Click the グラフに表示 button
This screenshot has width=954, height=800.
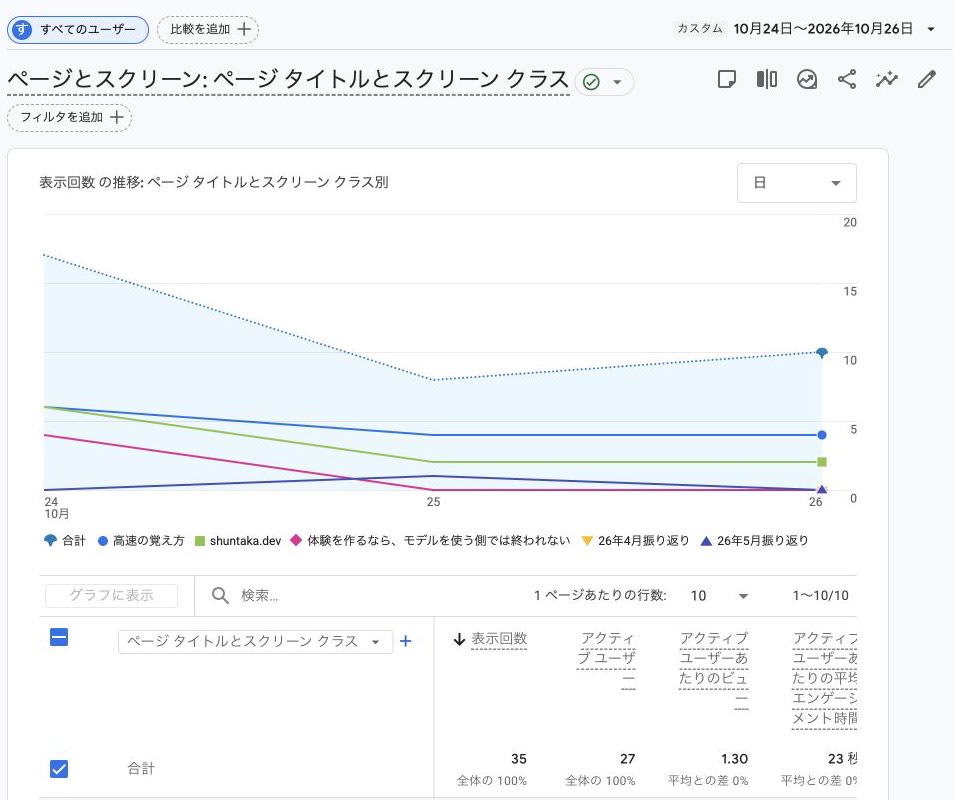(111, 596)
